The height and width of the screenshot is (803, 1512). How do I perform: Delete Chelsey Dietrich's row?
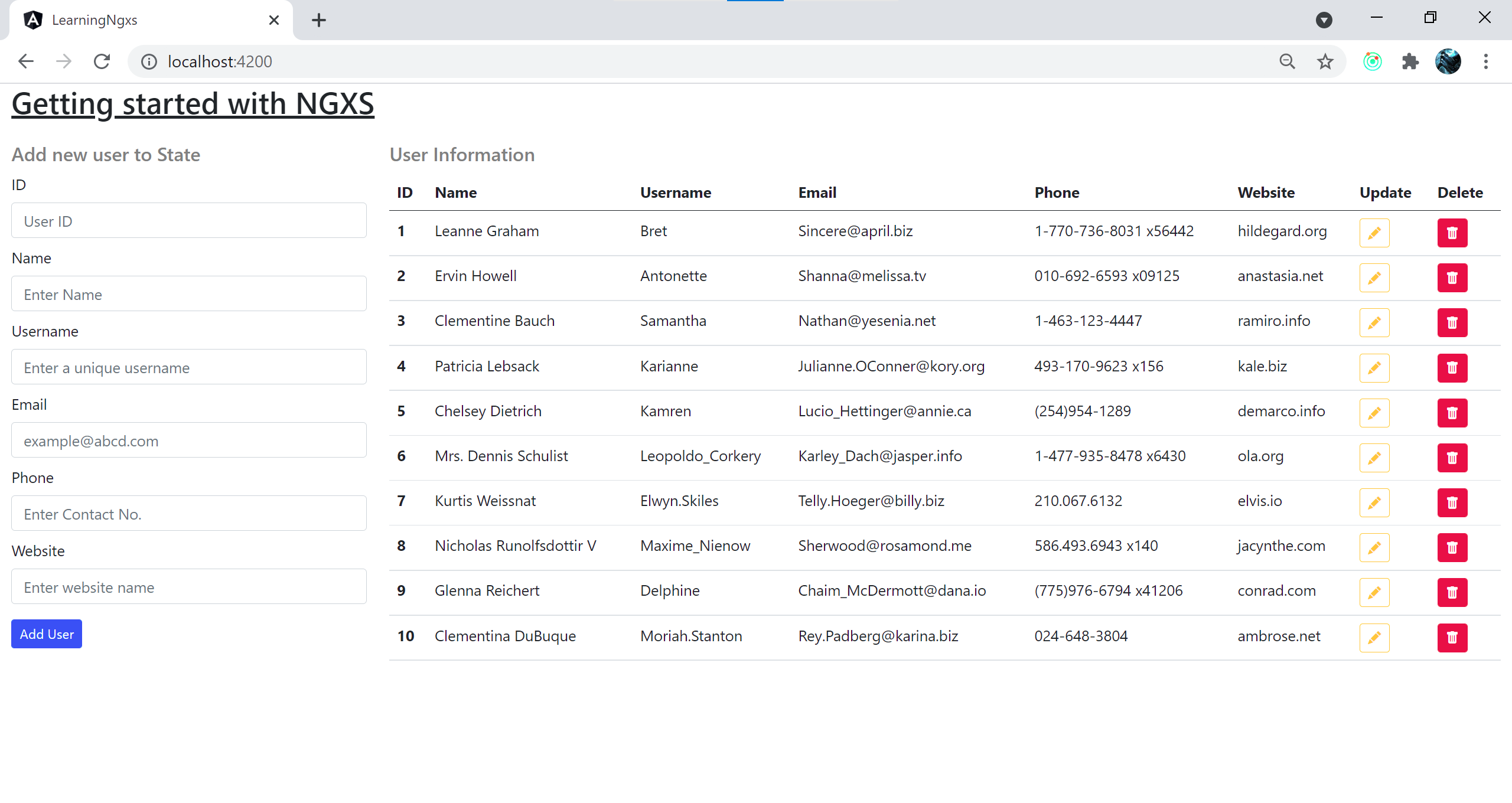point(1452,413)
